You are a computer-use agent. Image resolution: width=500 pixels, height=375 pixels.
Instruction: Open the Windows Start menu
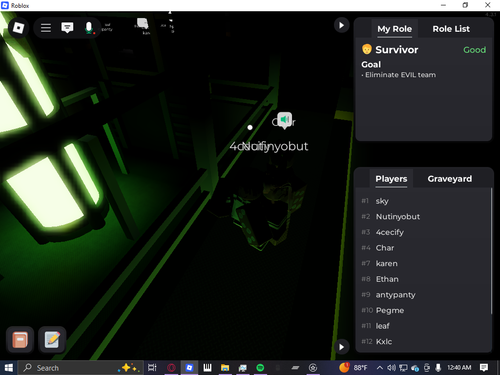(x=9, y=368)
